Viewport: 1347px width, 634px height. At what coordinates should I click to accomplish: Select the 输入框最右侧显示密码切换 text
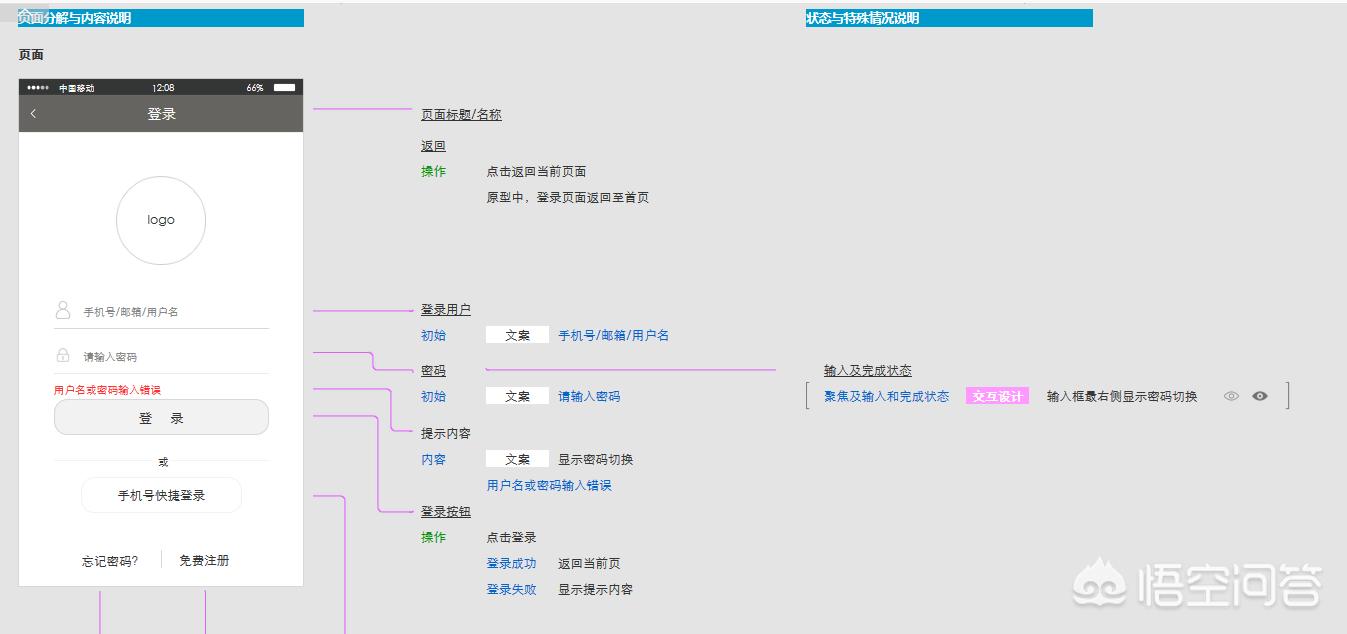click(1122, 397)
